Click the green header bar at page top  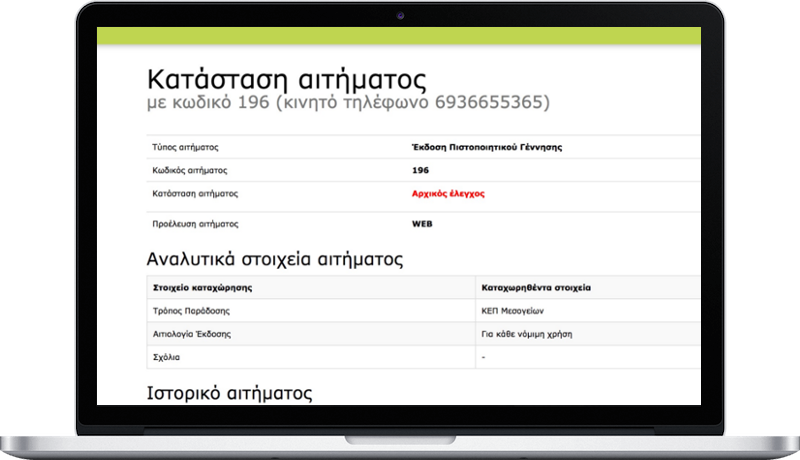tap(400, 35)
